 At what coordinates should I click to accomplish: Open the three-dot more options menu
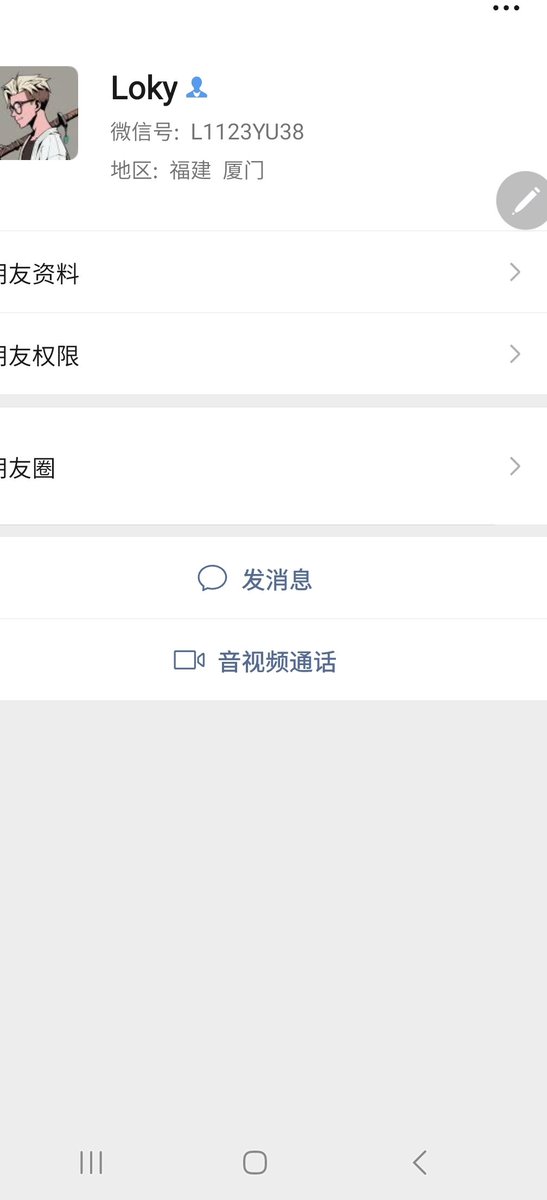[506, 8]
